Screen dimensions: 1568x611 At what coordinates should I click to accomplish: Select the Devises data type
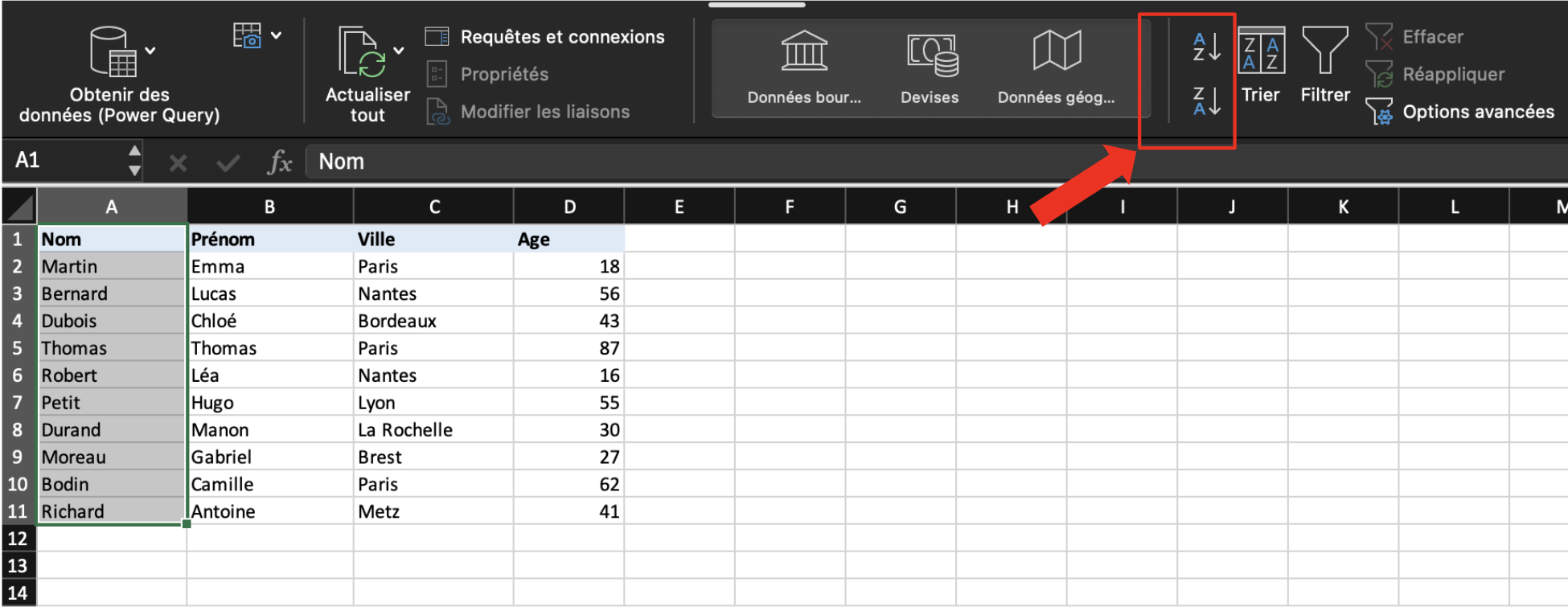[x=930, y=68]
